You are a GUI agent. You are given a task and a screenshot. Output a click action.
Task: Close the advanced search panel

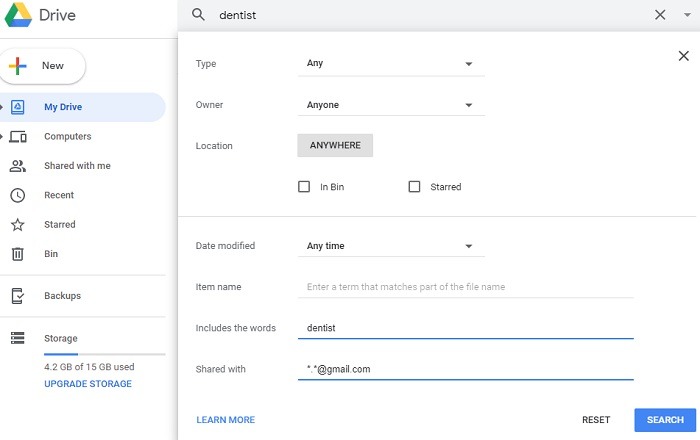pos(683,56)
